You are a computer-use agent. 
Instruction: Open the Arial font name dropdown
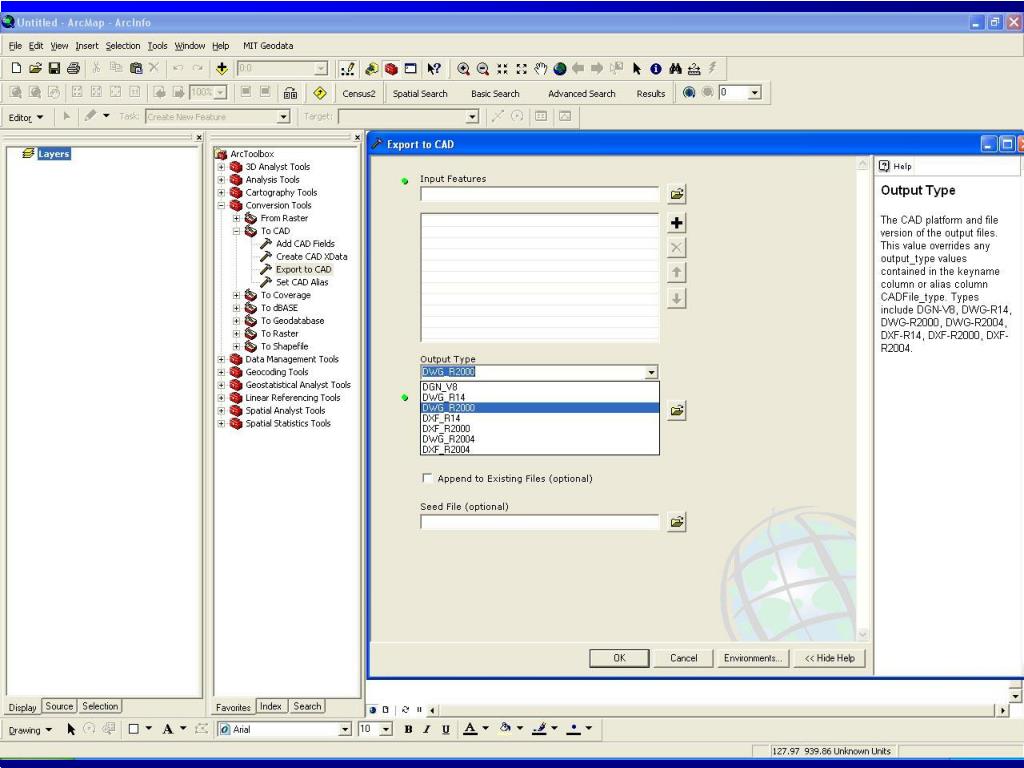click(x=345, y=729)
